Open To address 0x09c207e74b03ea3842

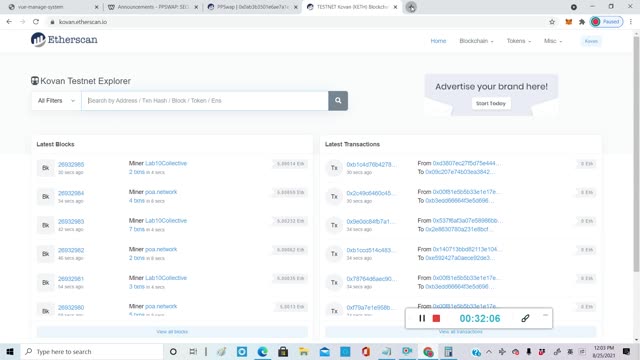point(460,172)
